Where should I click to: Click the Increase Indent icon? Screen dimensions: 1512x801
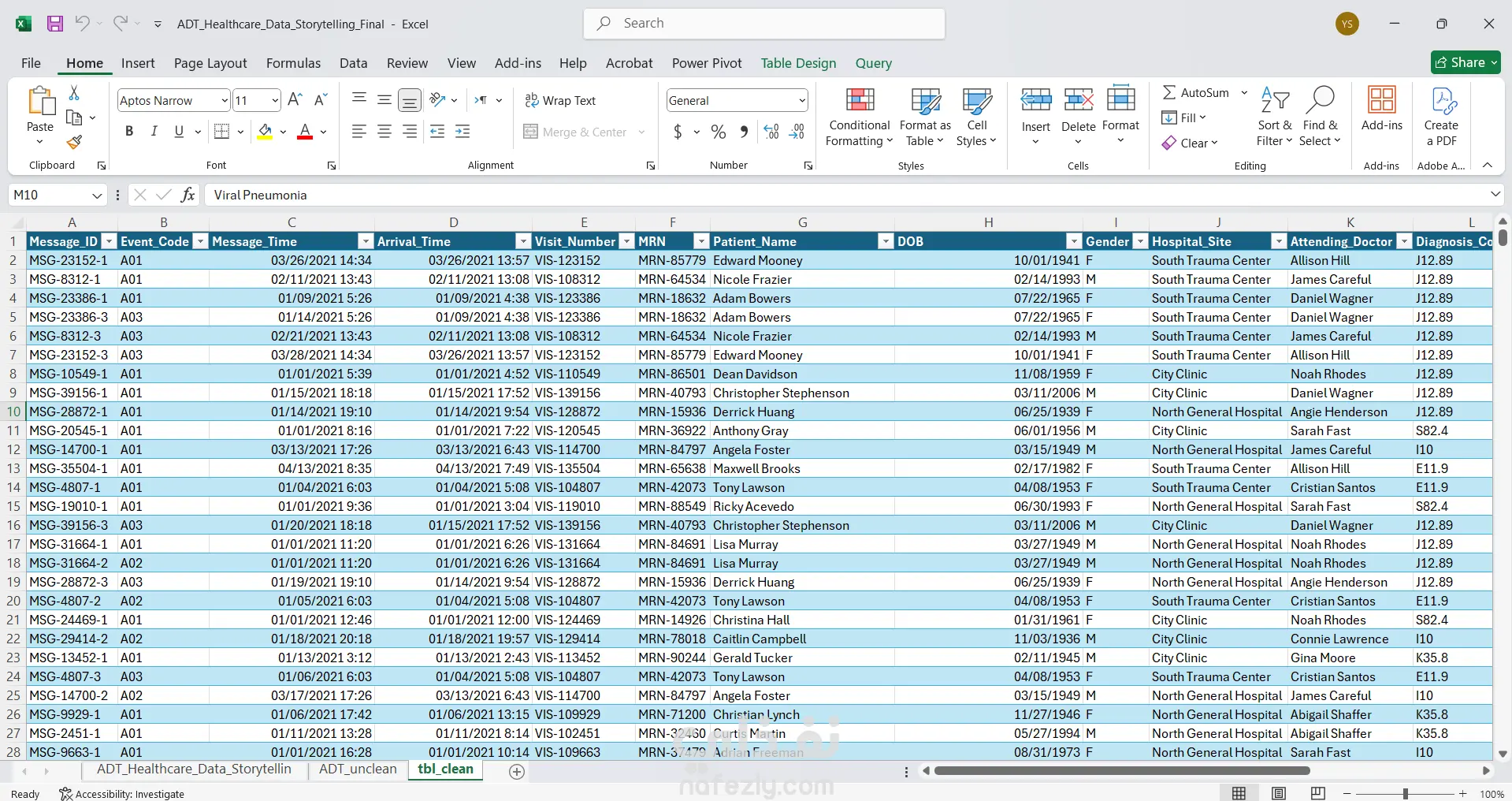point(463,132)
